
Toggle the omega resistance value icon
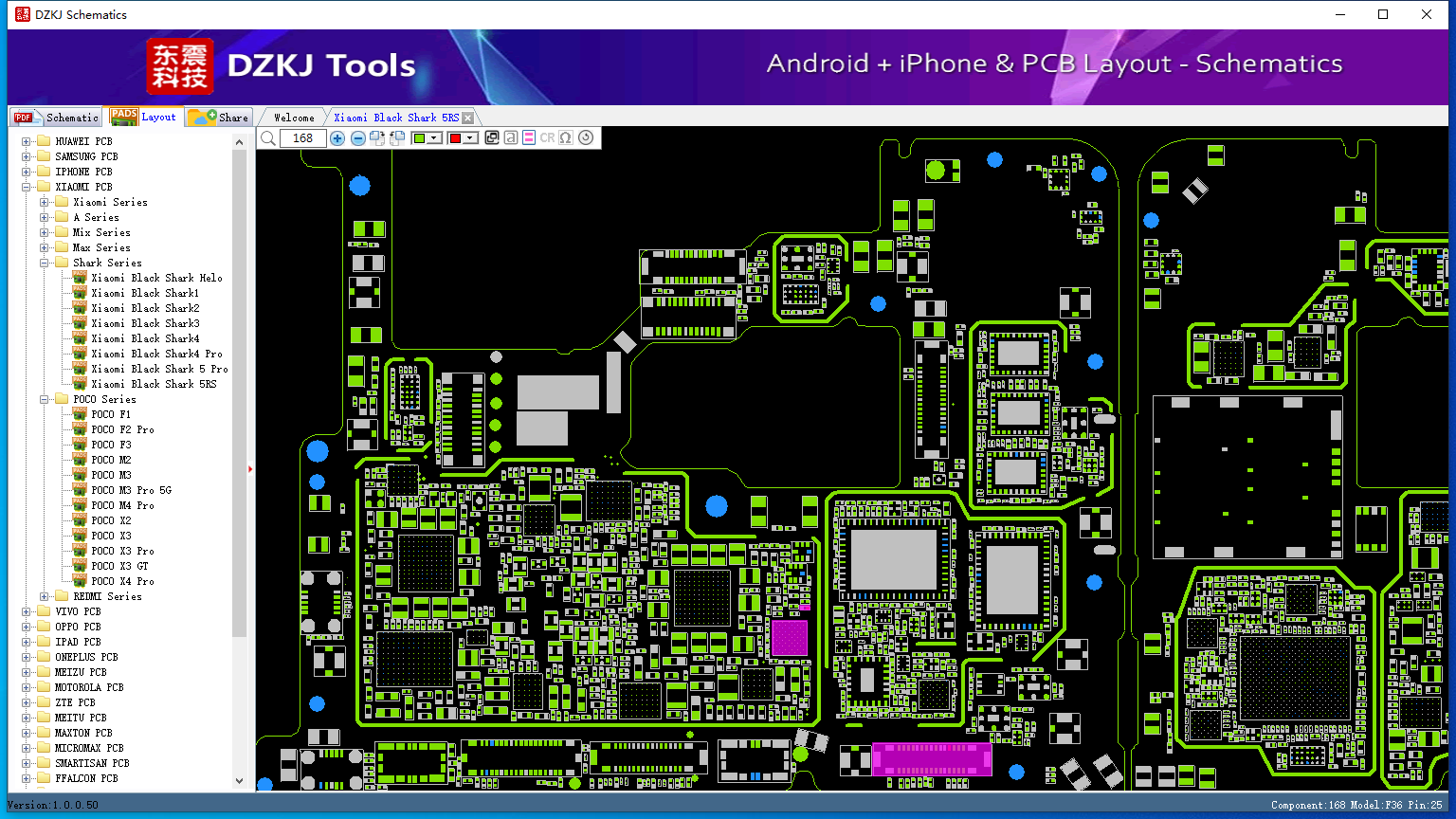coord(566,138)
